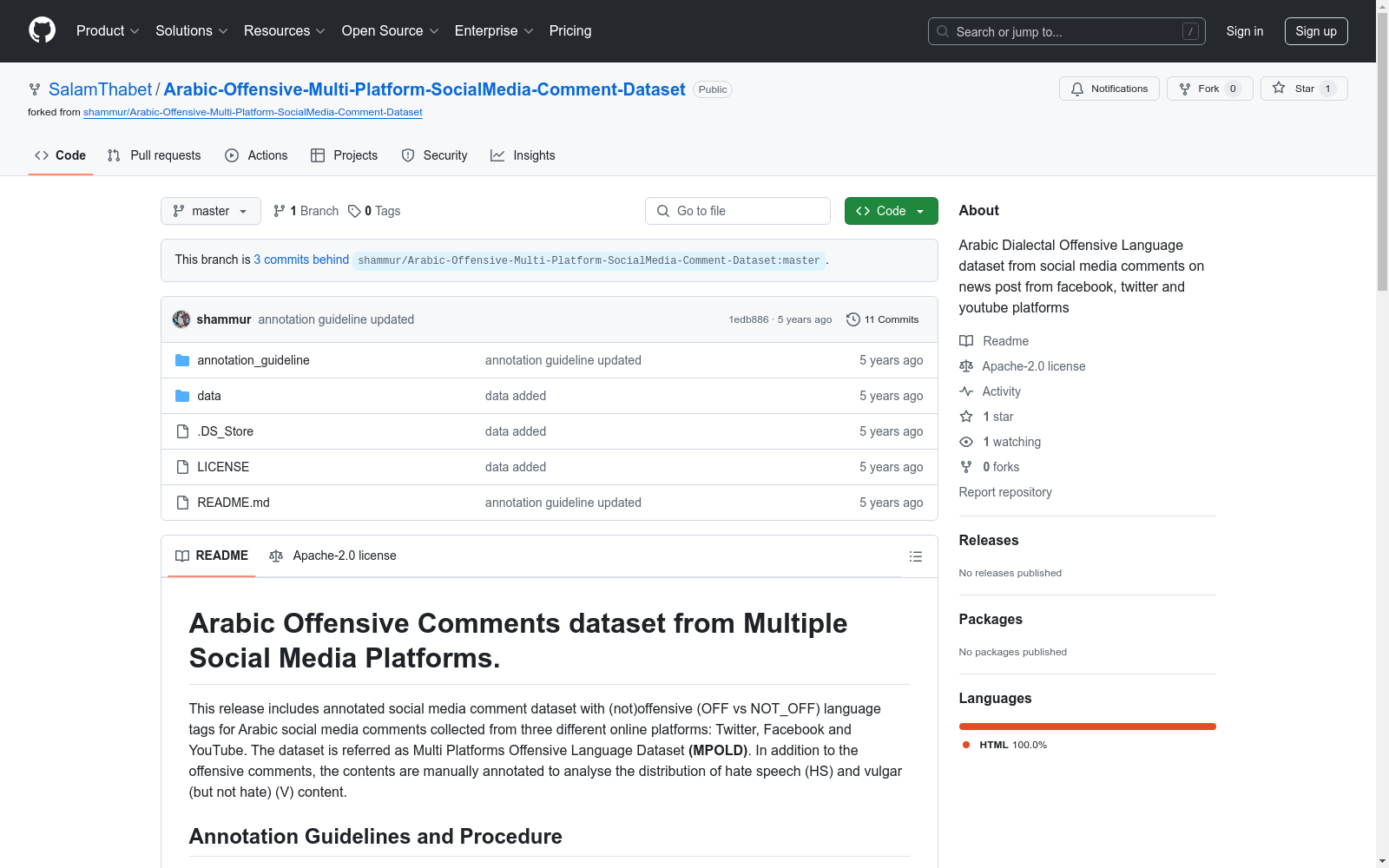View the 1 Branch list
Viewport: 1389px width, 868px height.
pyautogui.click(x=306, y=211)
